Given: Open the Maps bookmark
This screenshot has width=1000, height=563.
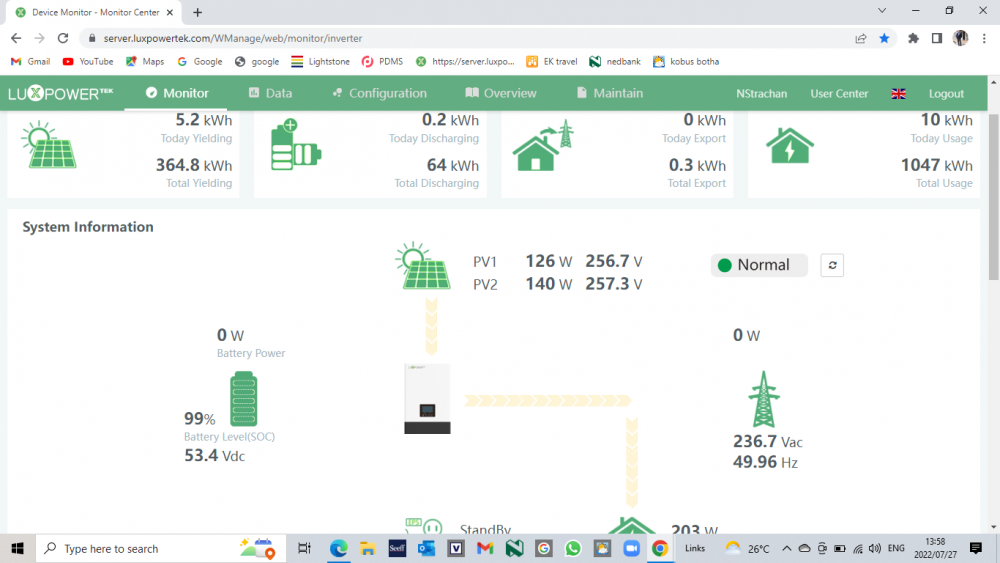Looking at the screenshot, I should tap(145, 62).
